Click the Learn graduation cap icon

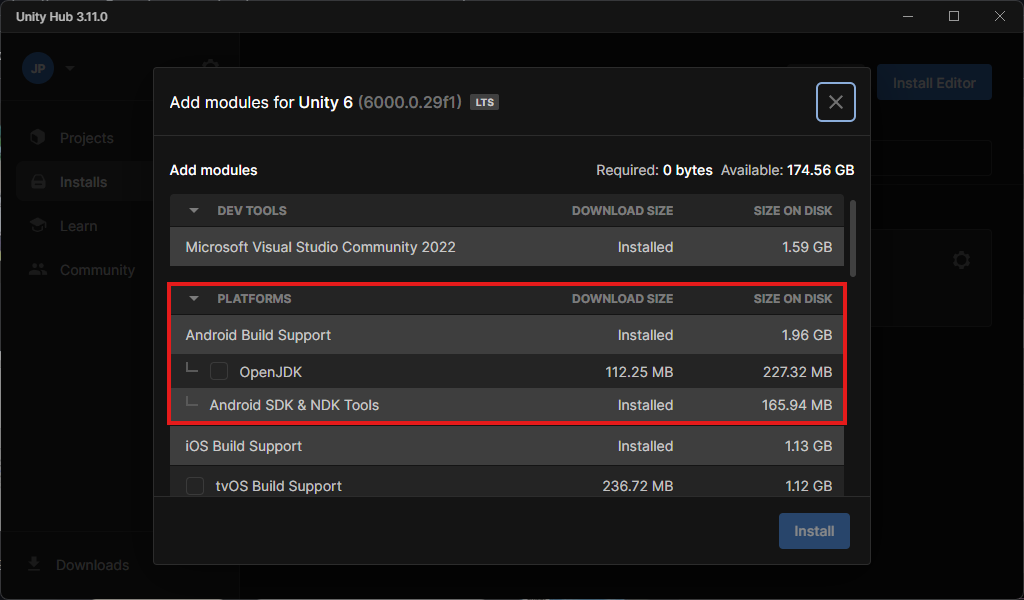[x=38, y=225]
